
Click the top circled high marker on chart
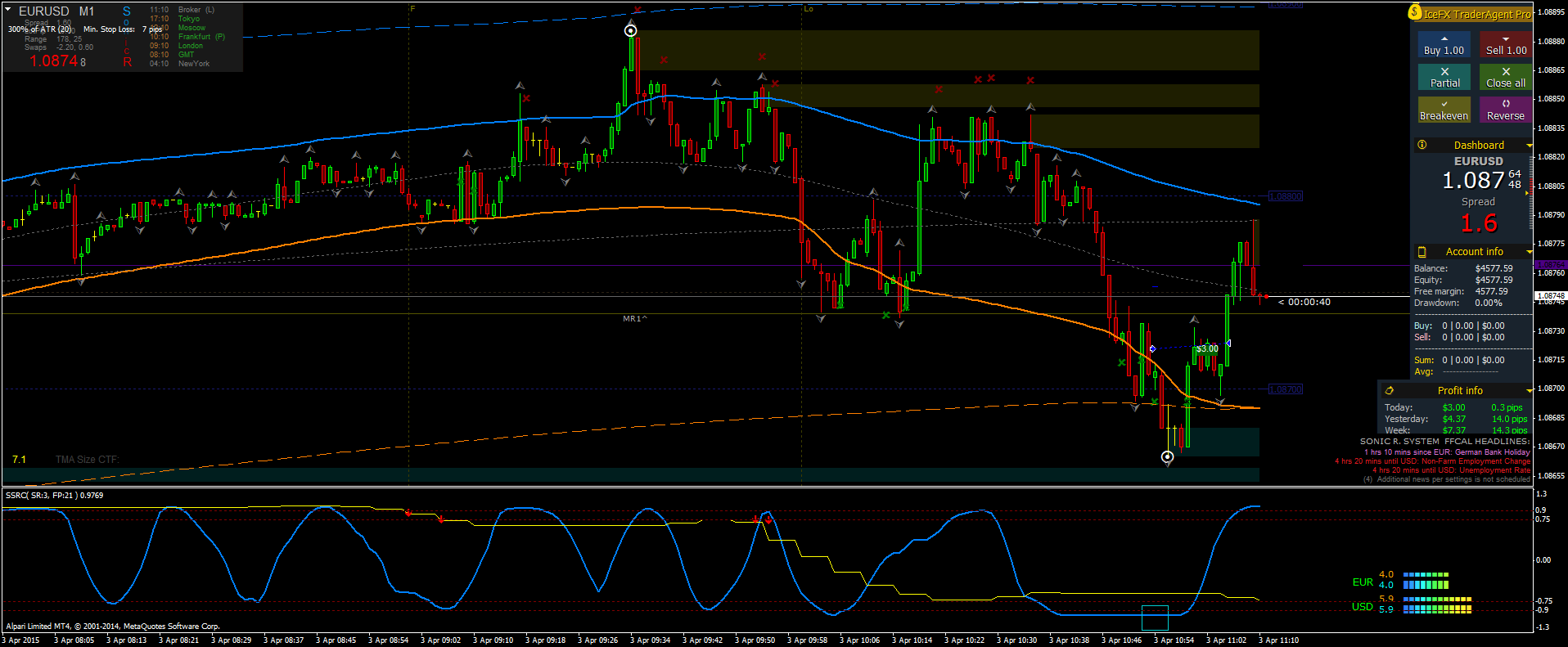pos(630,31)
